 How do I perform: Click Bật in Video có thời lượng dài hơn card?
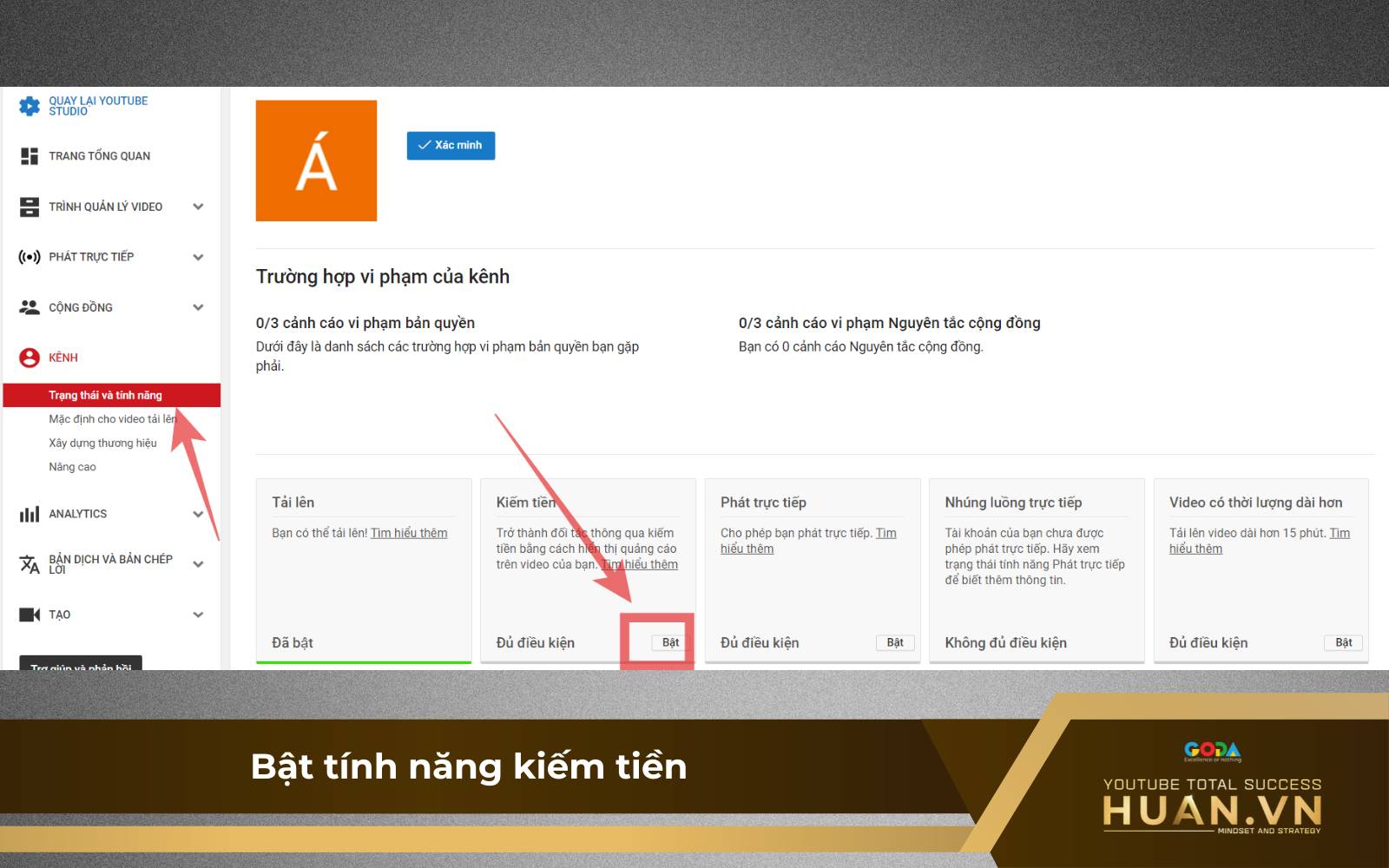[1343, 642]
